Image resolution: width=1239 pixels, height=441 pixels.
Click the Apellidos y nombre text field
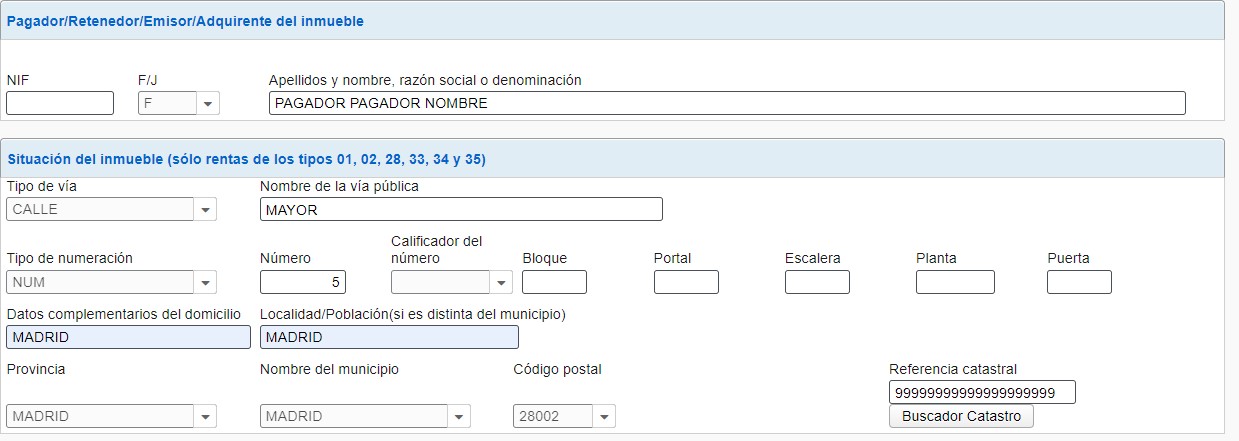pos(726,103)
